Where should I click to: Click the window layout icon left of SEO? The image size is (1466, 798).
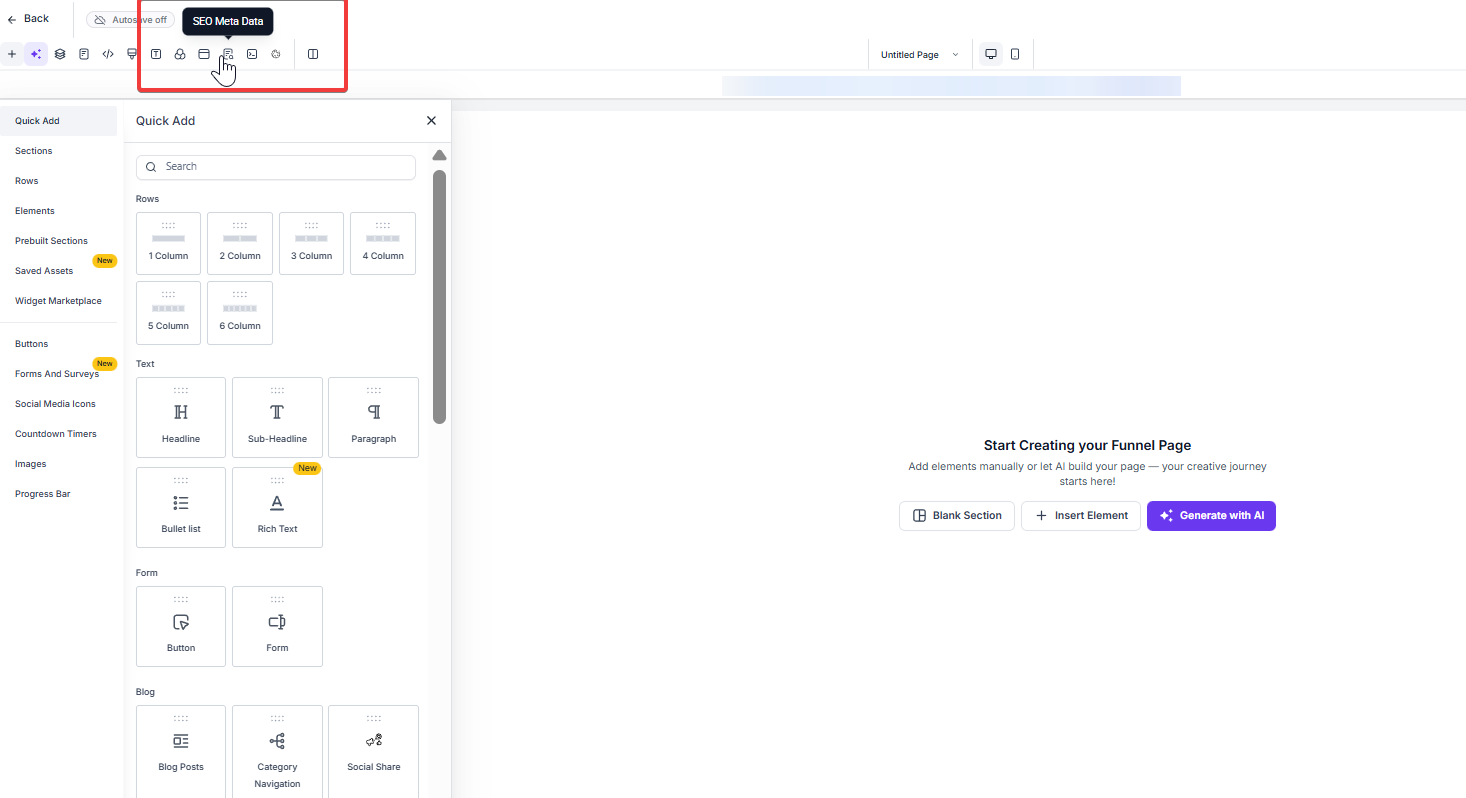(204, 54)
